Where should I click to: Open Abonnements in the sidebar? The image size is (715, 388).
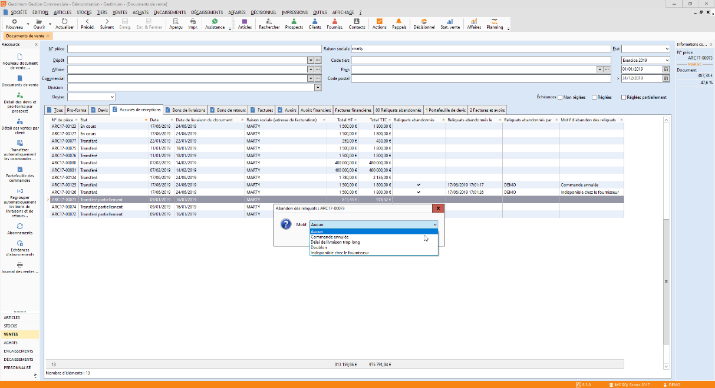coord(20,229)
